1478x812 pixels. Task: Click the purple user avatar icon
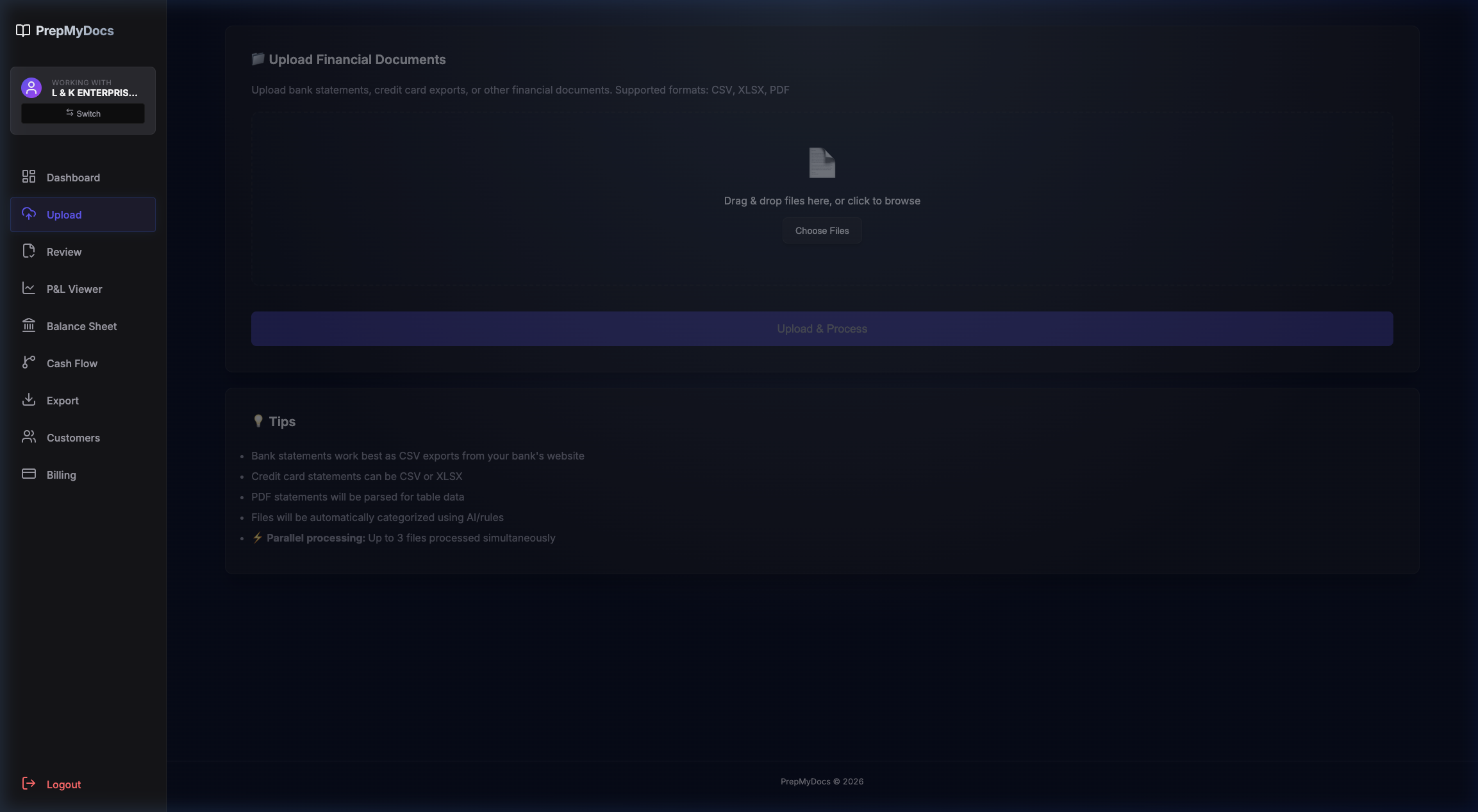tap(31, 88)
